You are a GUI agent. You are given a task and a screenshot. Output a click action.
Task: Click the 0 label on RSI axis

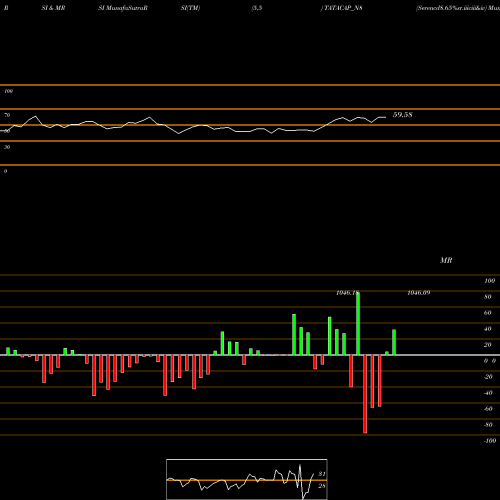click(5, 171)
